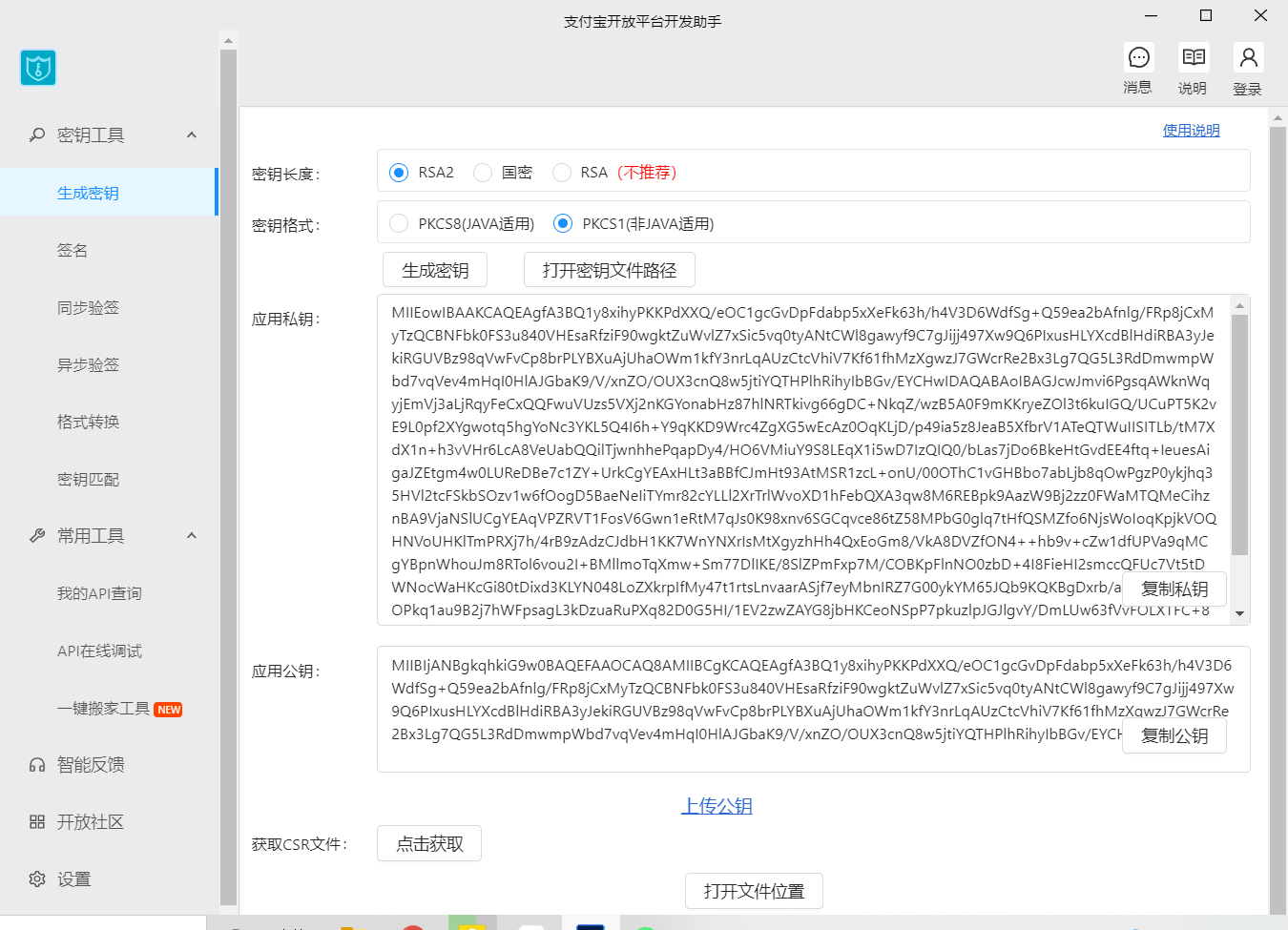Click the main panel scrollbar thumb
This screenshot has width=1288, height=930.
pos(1278,520)
